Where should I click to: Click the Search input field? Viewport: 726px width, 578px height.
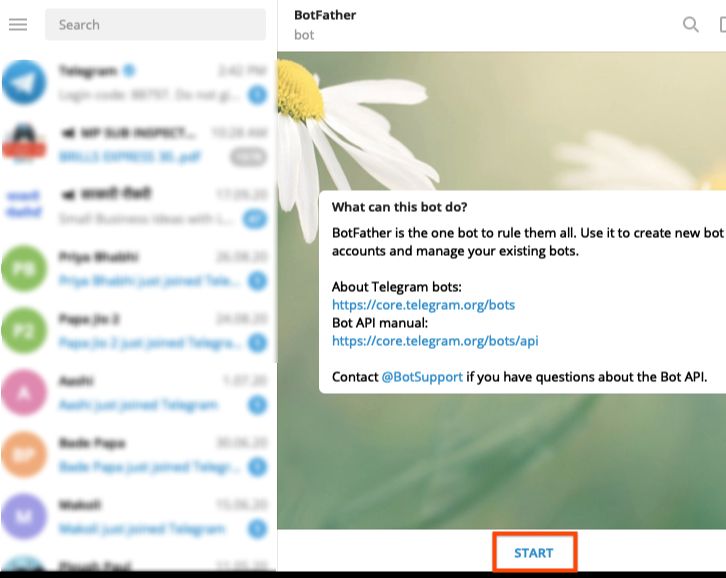coord(156,25)
